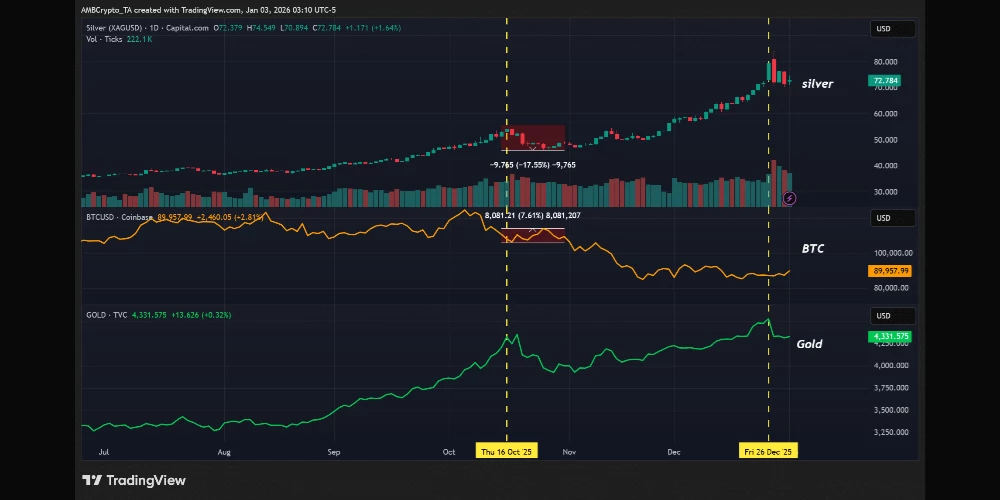1000x500 pixels.
Task: Open the USD currency selector for BTC
Action: coord(883,218)
